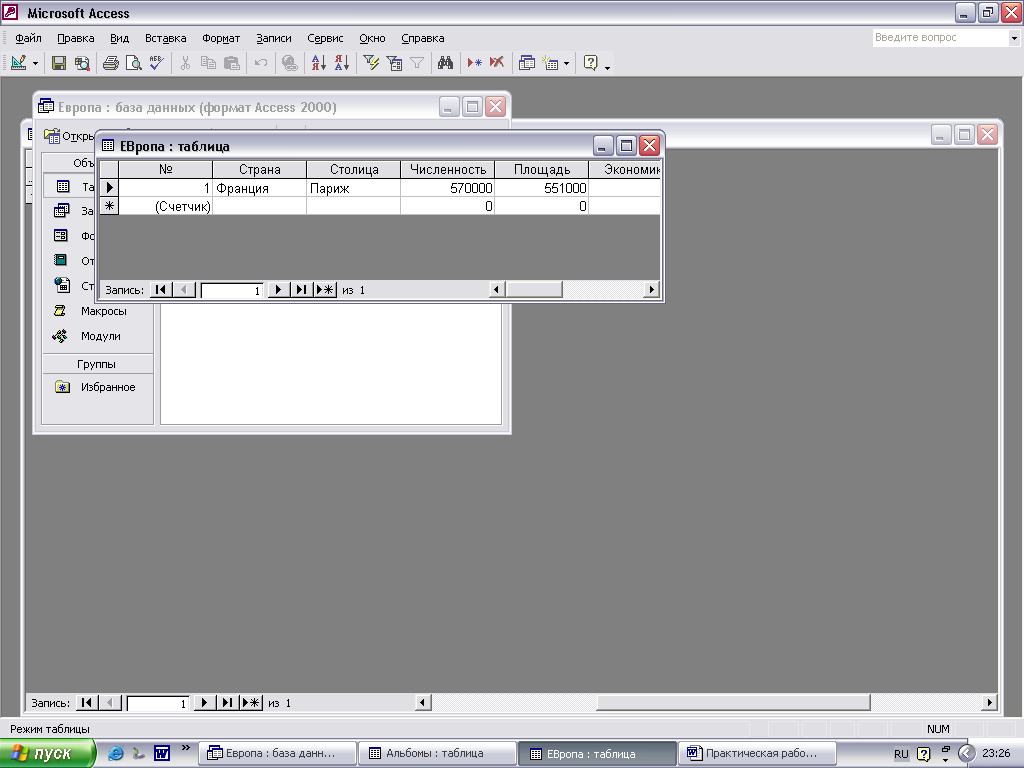Viewport: 1024px width, 768px height.
Task: Apply Filter by Selection icon
Action: tap(371, 63)
